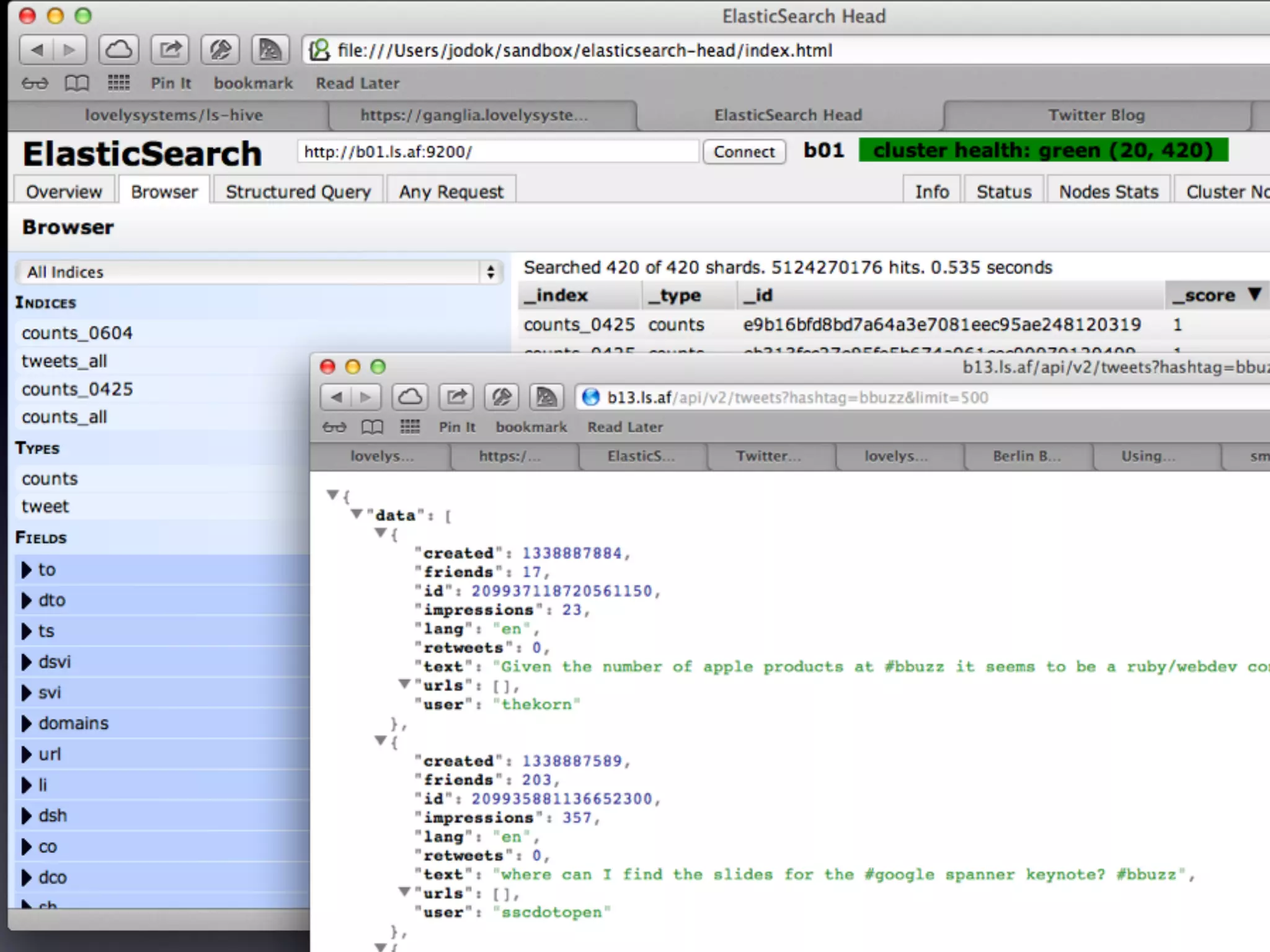Switch to the Structured Query tab
Image resolution: width=1270 pixels, height=952 pixels.
298,192
